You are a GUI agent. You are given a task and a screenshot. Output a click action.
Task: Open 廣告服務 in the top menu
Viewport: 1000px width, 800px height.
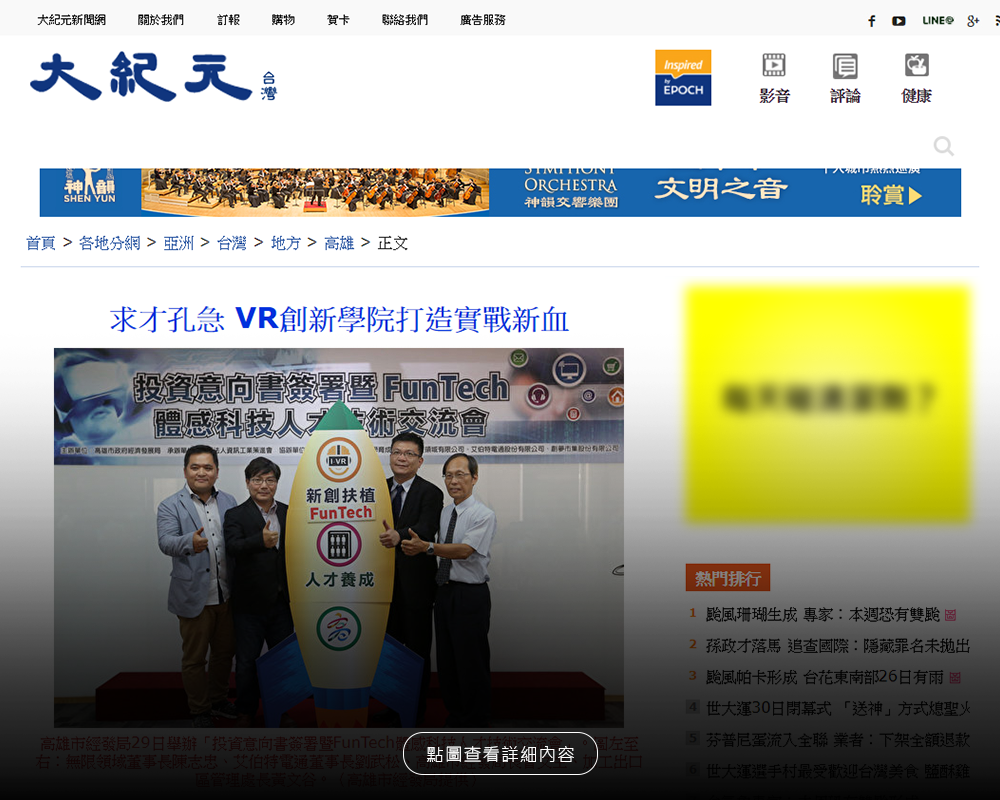[x=482, y=20]
